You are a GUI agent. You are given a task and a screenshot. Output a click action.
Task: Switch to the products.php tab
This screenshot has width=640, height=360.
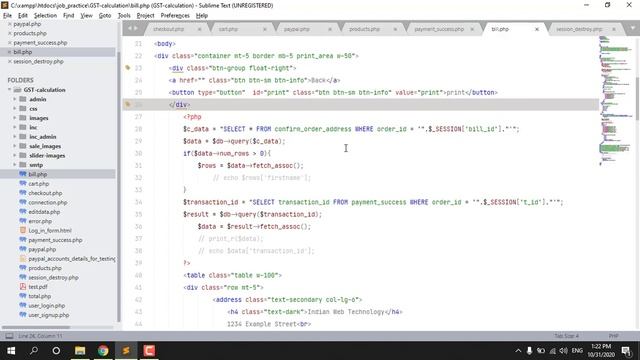coord(364,29)
